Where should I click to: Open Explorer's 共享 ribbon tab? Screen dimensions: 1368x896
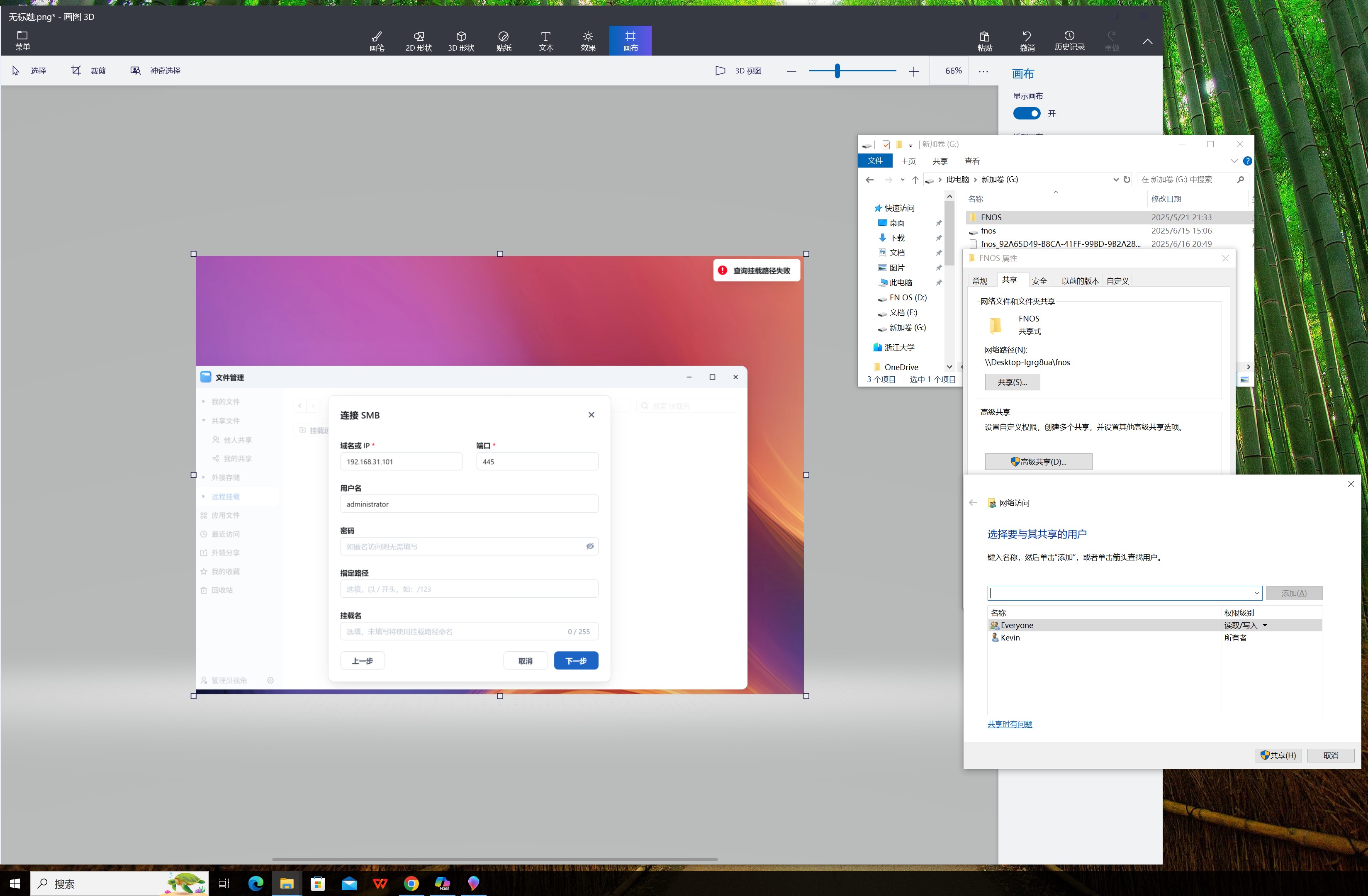(940, 161)
